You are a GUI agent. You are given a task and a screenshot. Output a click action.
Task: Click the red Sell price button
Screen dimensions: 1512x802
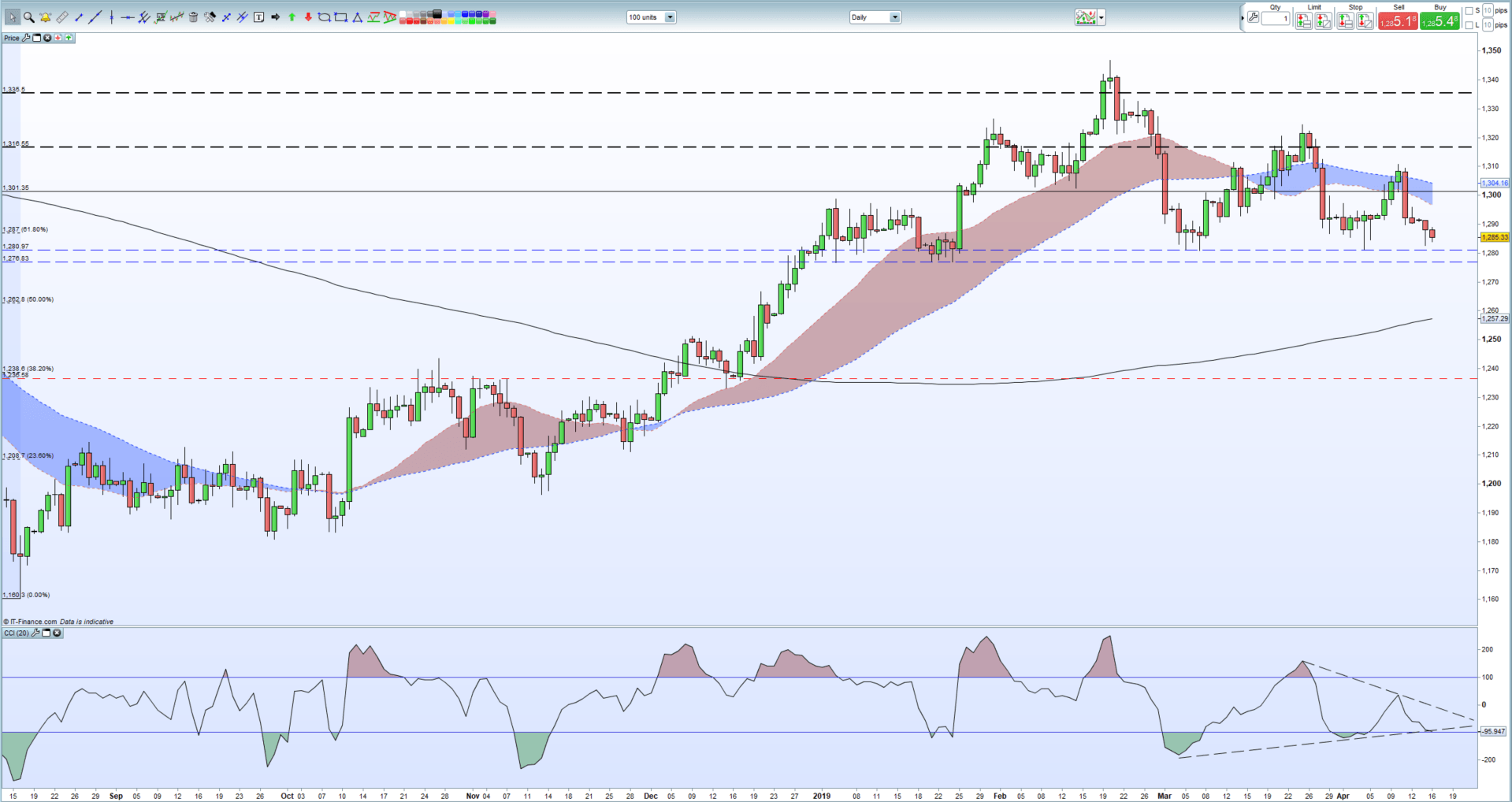(1398, 21)
